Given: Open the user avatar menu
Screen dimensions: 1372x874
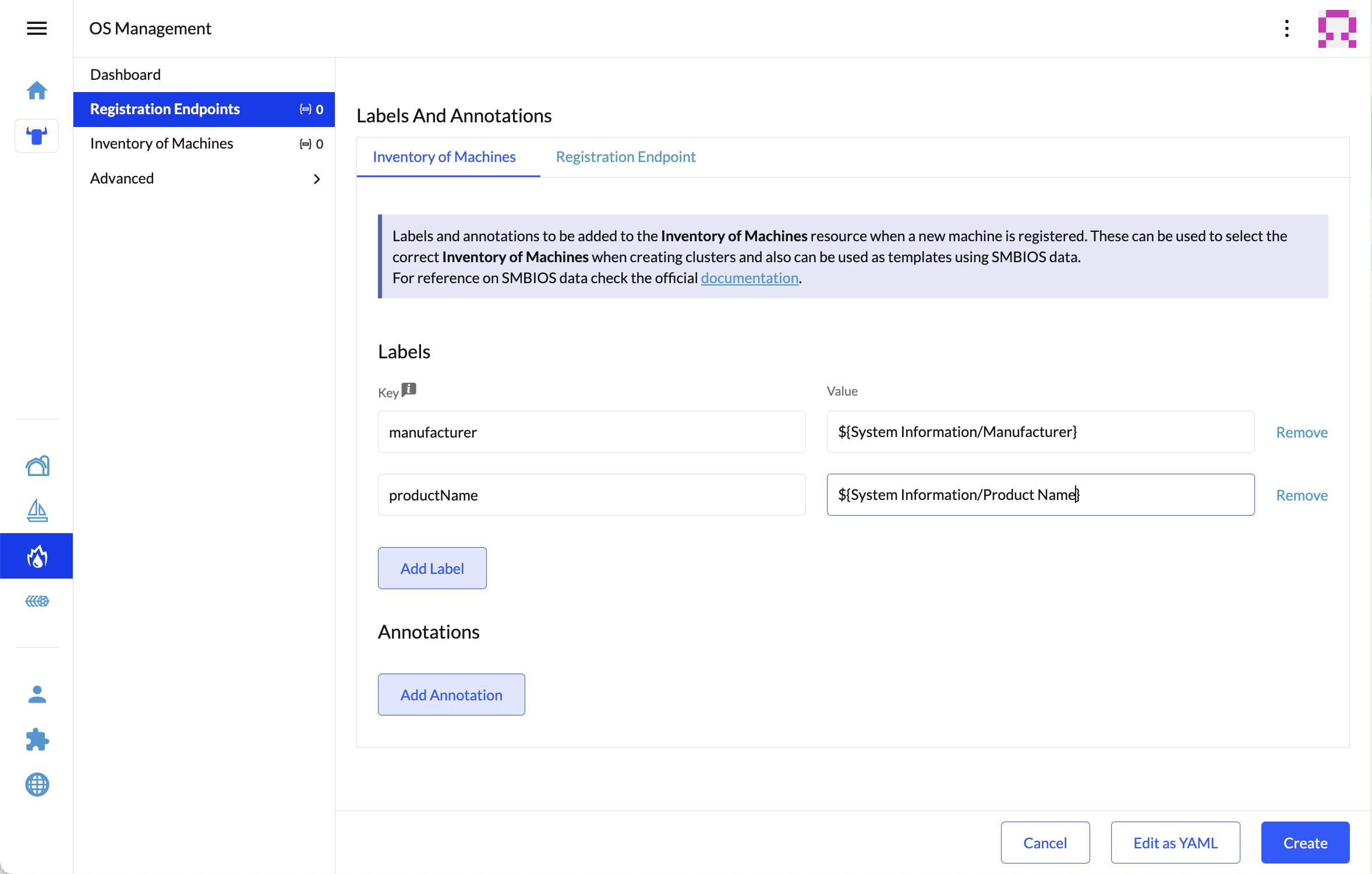Looking at the screenshot, I should (x=1337, y=29).
